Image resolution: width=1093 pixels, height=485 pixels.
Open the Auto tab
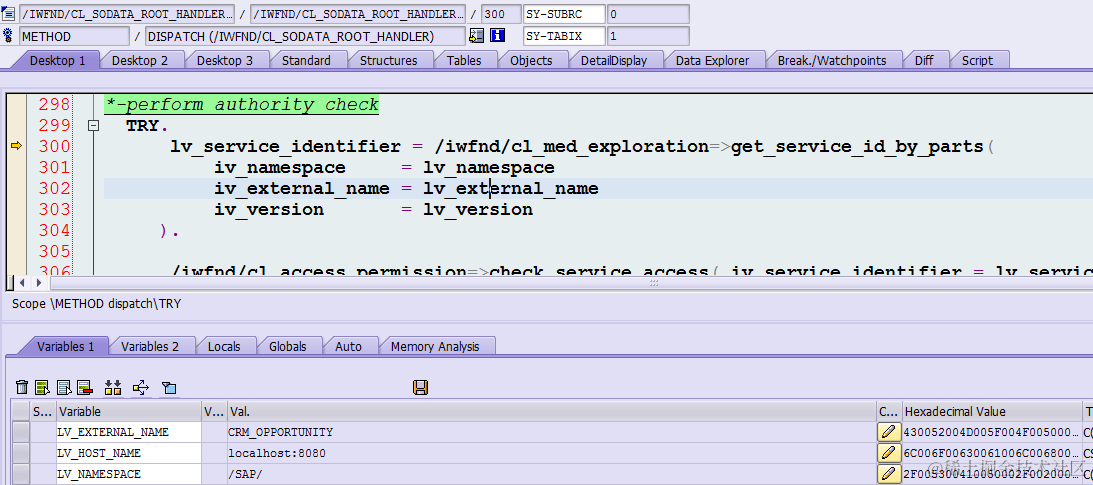348,346
